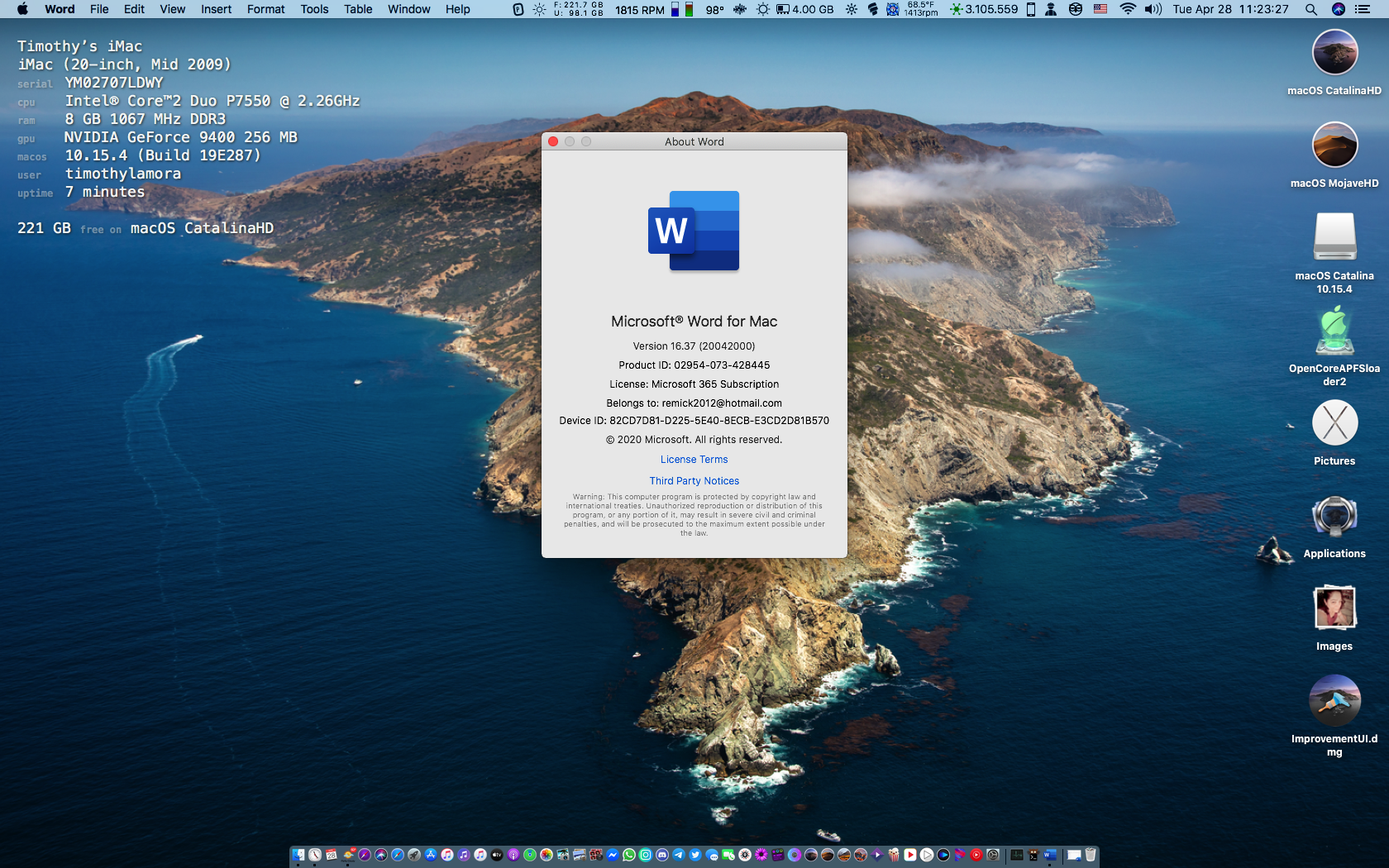Viewport: 1389px width, 868px height.
Task: Close the About Word window
Action: coord(553,141)
